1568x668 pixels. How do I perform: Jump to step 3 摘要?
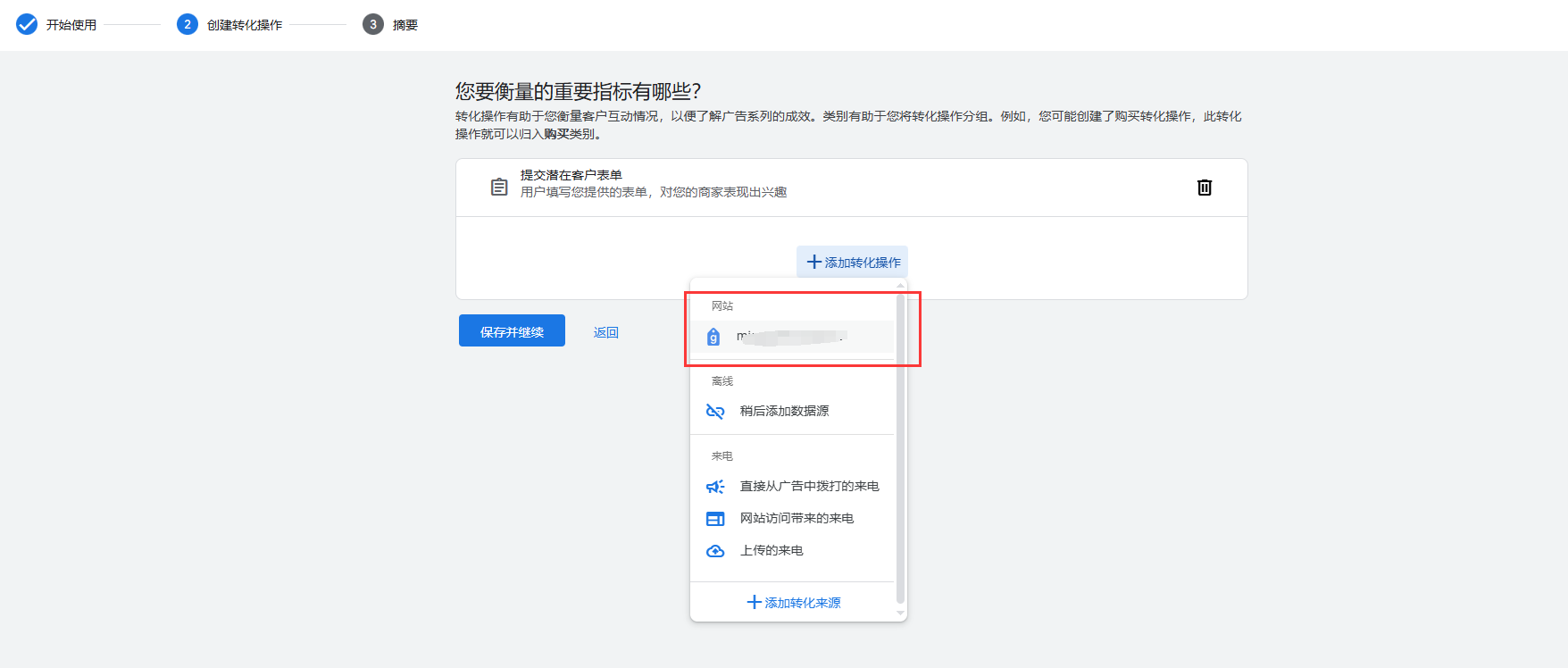pyautogui.click(x=390, y=24)
